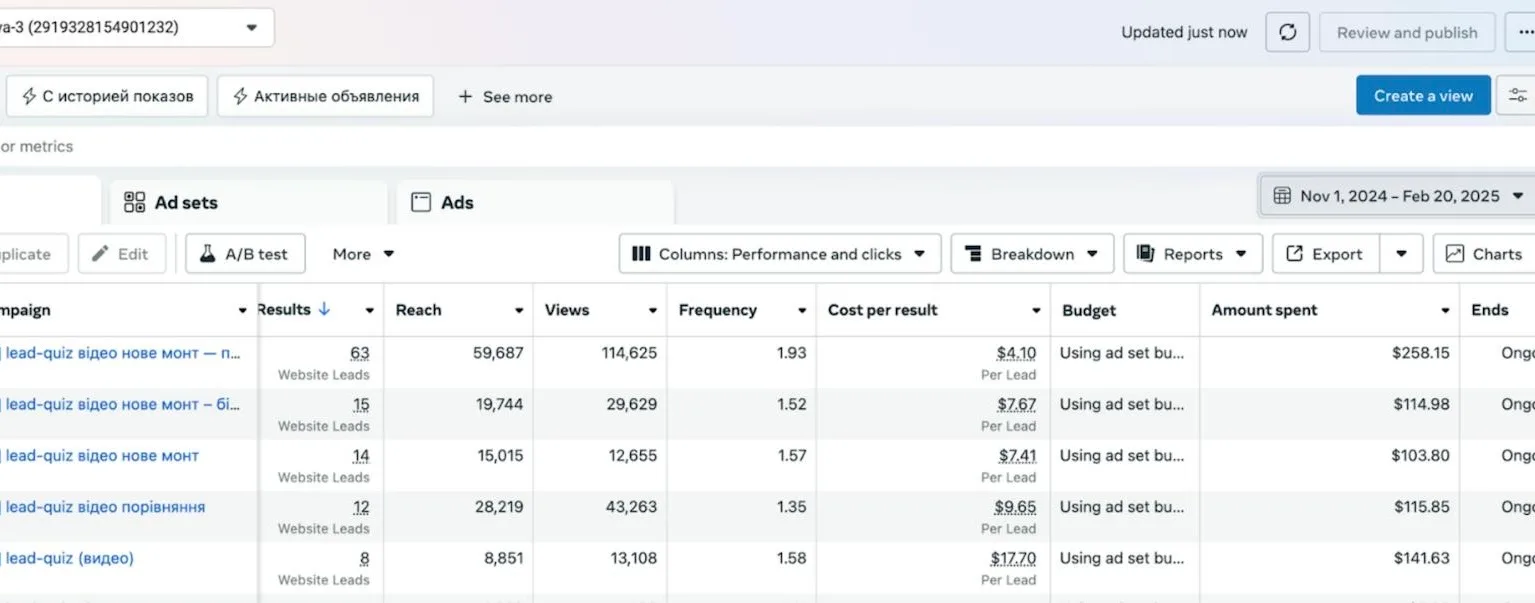
Task: Expand the More actions dropdown
Action: [363, 254]
